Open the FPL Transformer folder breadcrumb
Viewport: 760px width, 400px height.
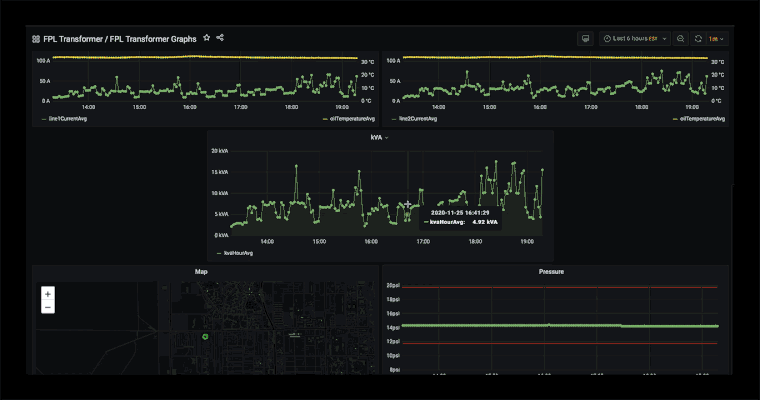[x=73, y=39]
